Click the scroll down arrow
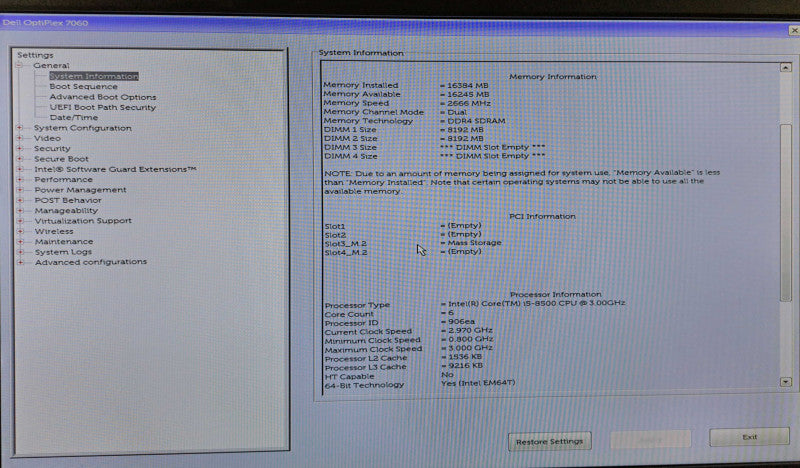 (786, 382)
